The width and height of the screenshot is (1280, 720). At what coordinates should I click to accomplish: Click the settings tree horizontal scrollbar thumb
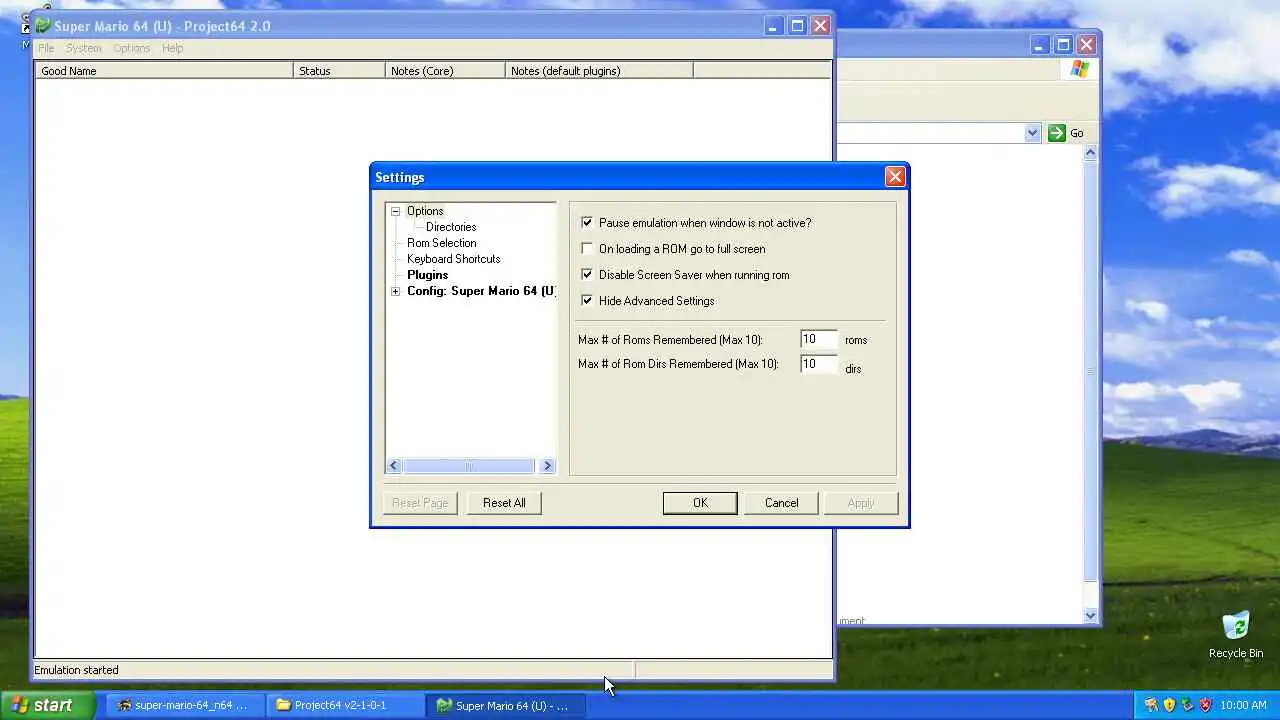469,466
